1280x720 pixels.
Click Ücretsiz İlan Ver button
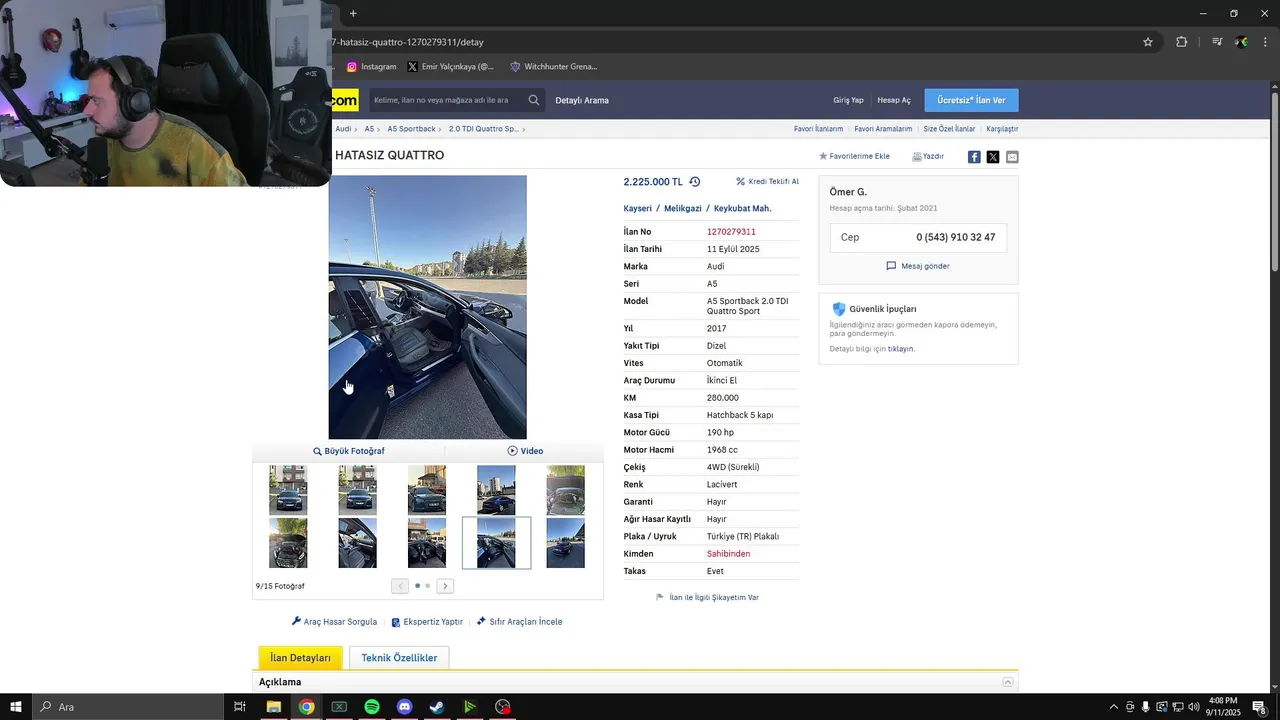point(971,100)
